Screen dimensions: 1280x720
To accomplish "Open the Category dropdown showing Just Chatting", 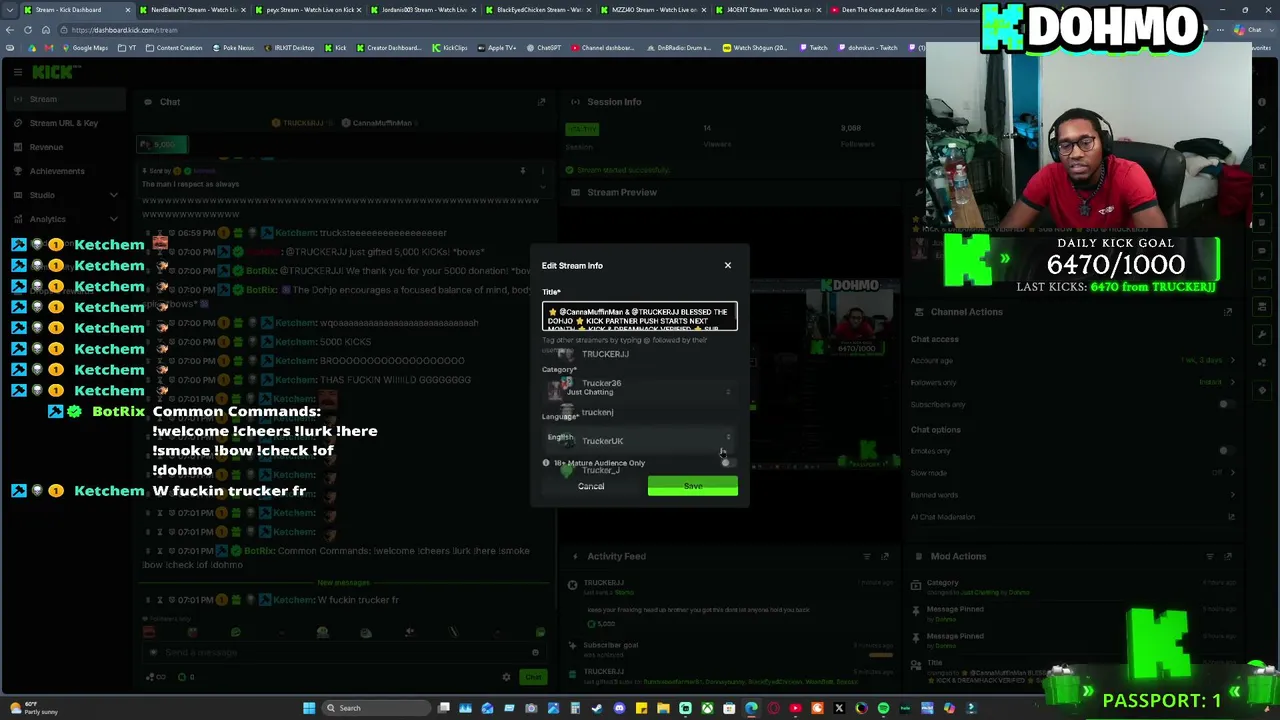I will (640, 391).
